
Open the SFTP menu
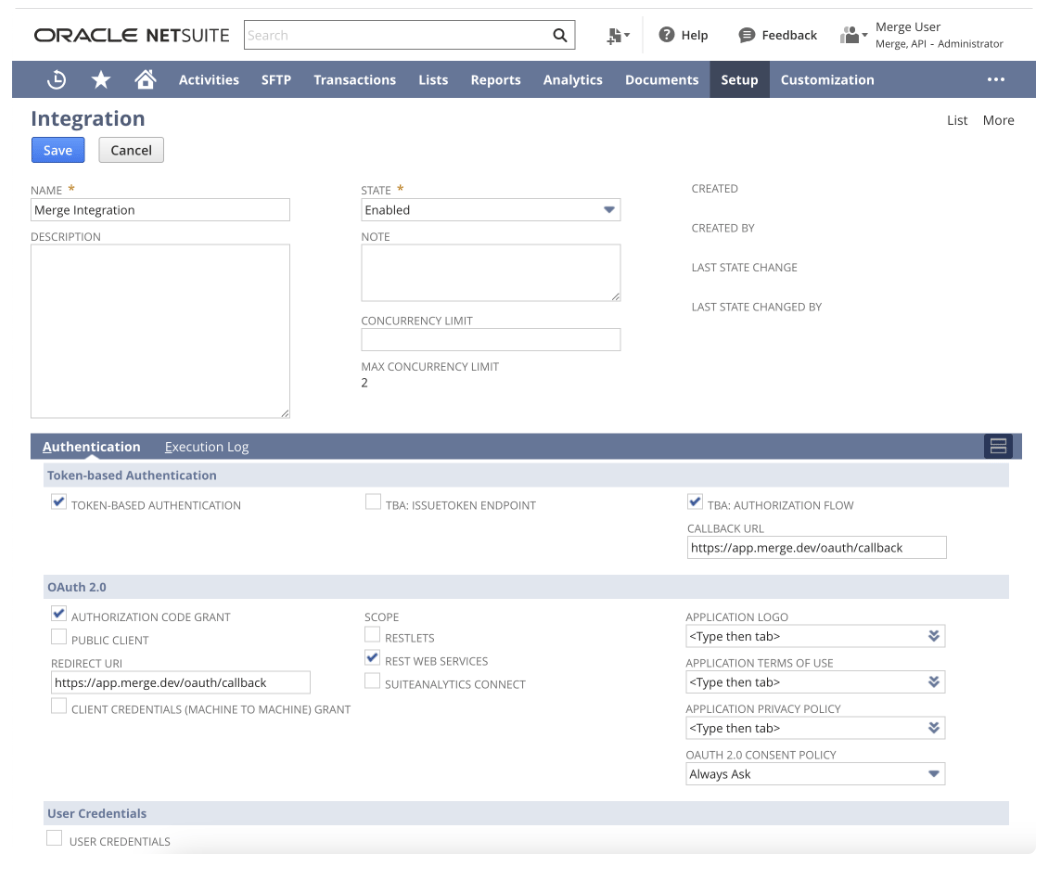pos(276,80)
